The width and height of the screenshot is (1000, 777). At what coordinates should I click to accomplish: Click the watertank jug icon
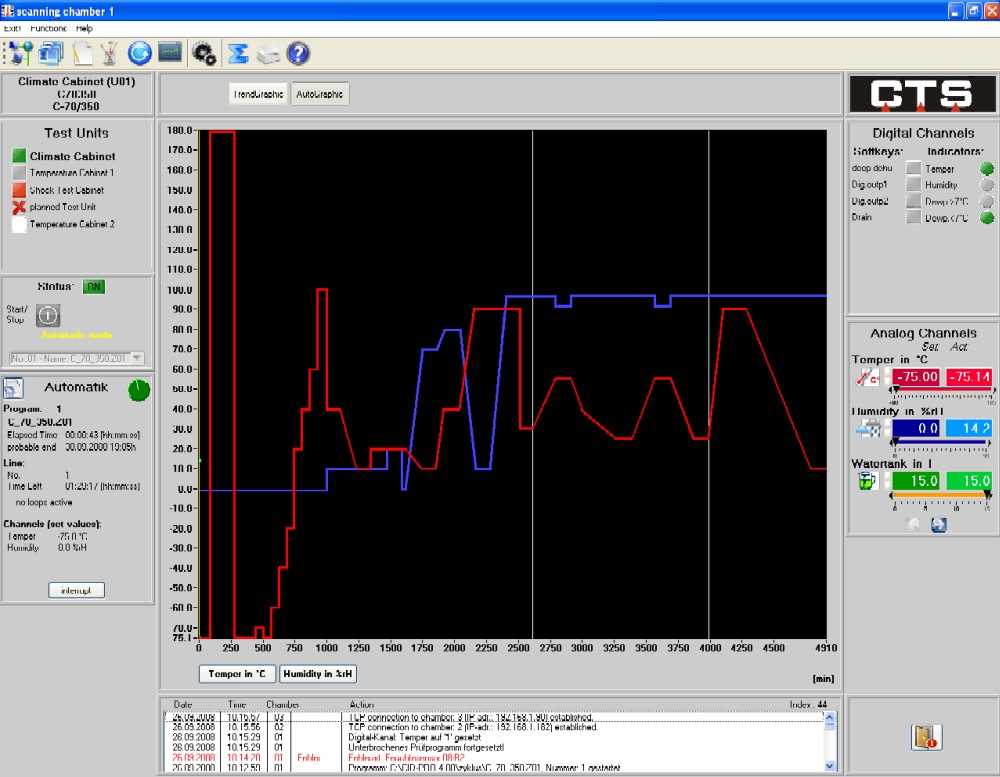point(867,480)
